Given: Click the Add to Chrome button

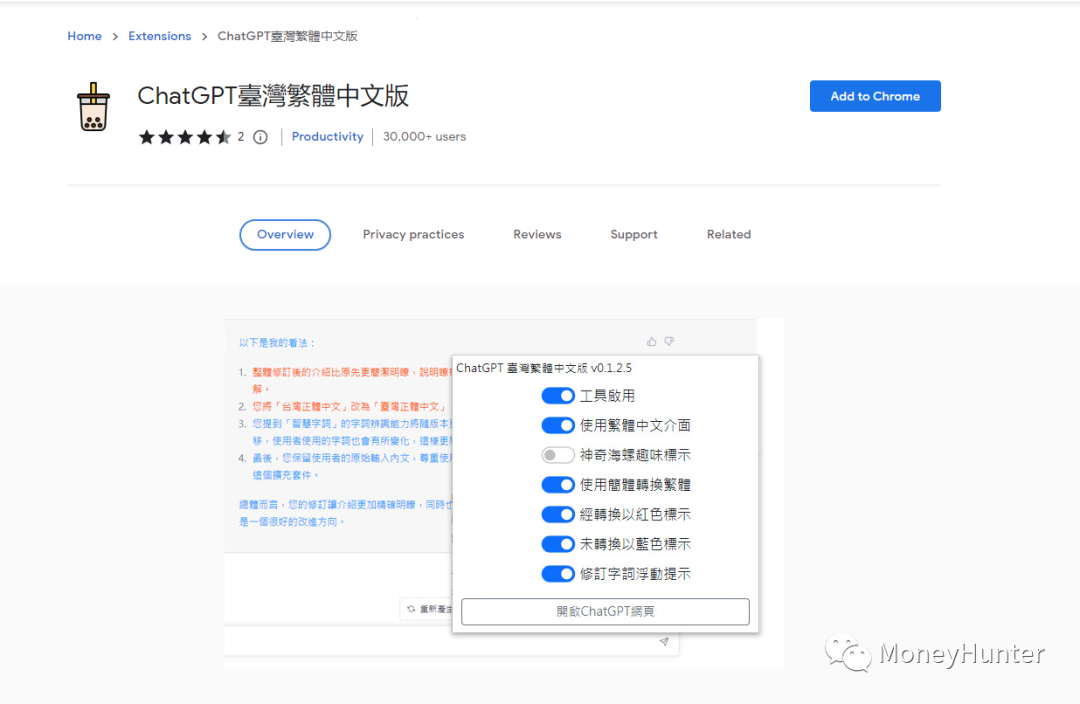Looking at the screenshot, I should 875,96.
